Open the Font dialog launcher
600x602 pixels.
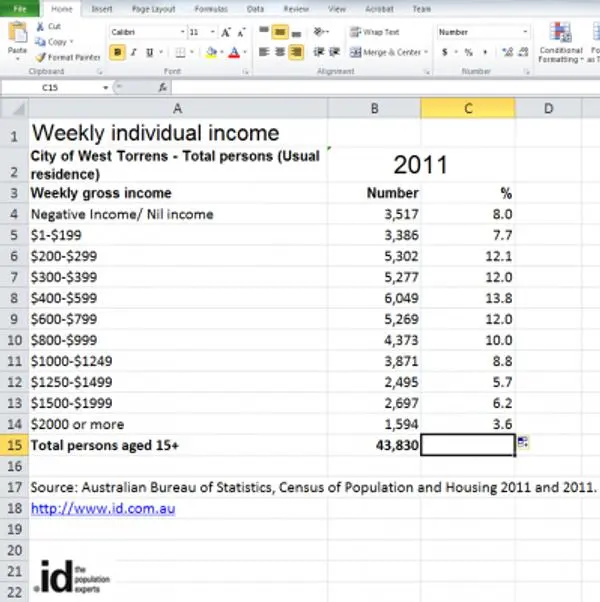click(246, 72)
